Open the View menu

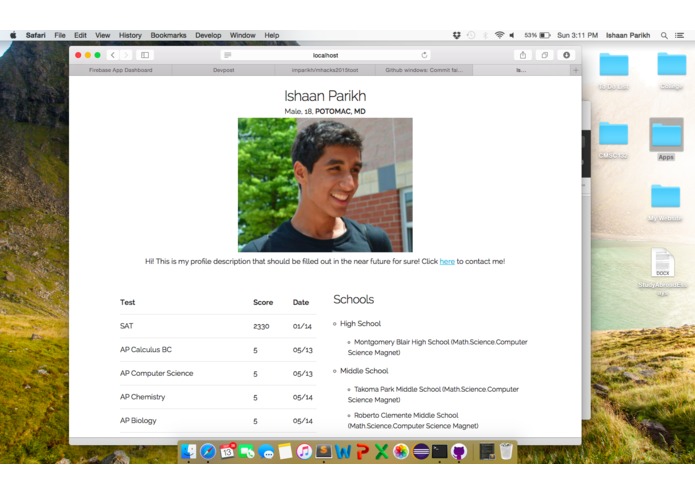click(102, 35)
